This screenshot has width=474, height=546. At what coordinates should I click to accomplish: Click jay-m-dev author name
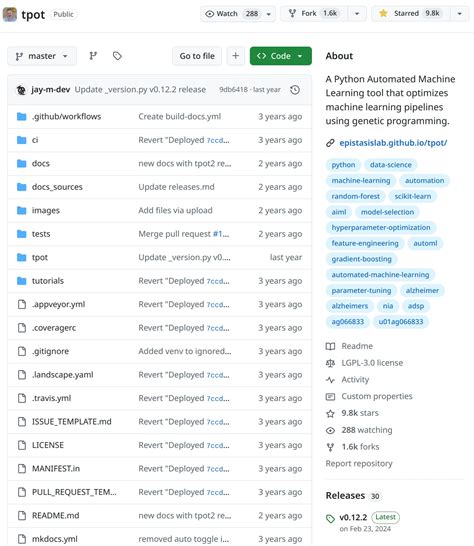51,90
